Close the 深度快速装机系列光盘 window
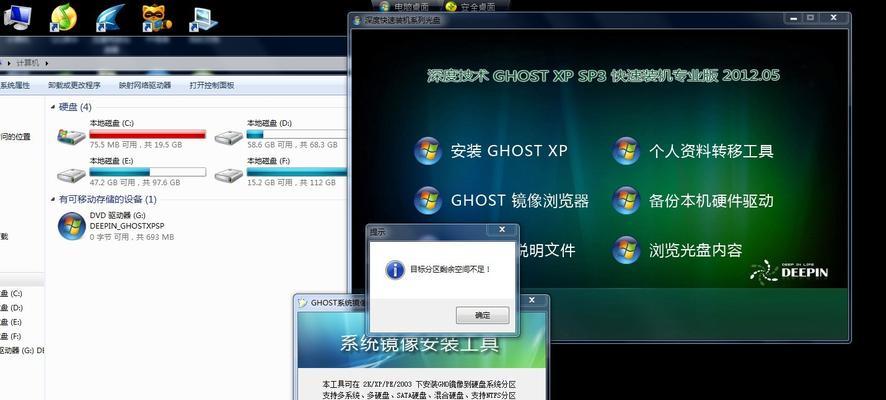886x400 pixels. pos(833,18)
